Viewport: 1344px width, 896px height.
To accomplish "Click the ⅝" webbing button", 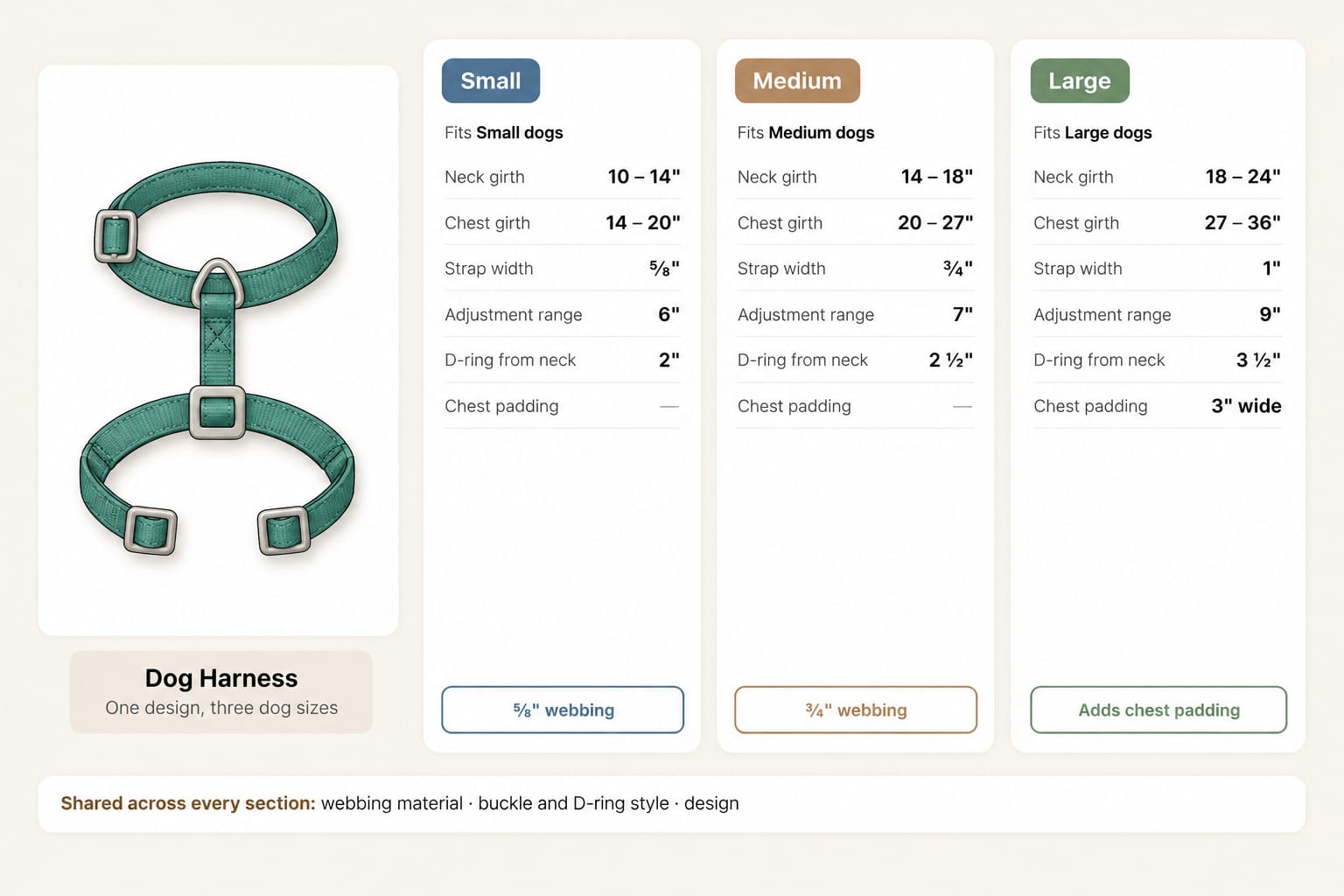I will pos(563,710).
